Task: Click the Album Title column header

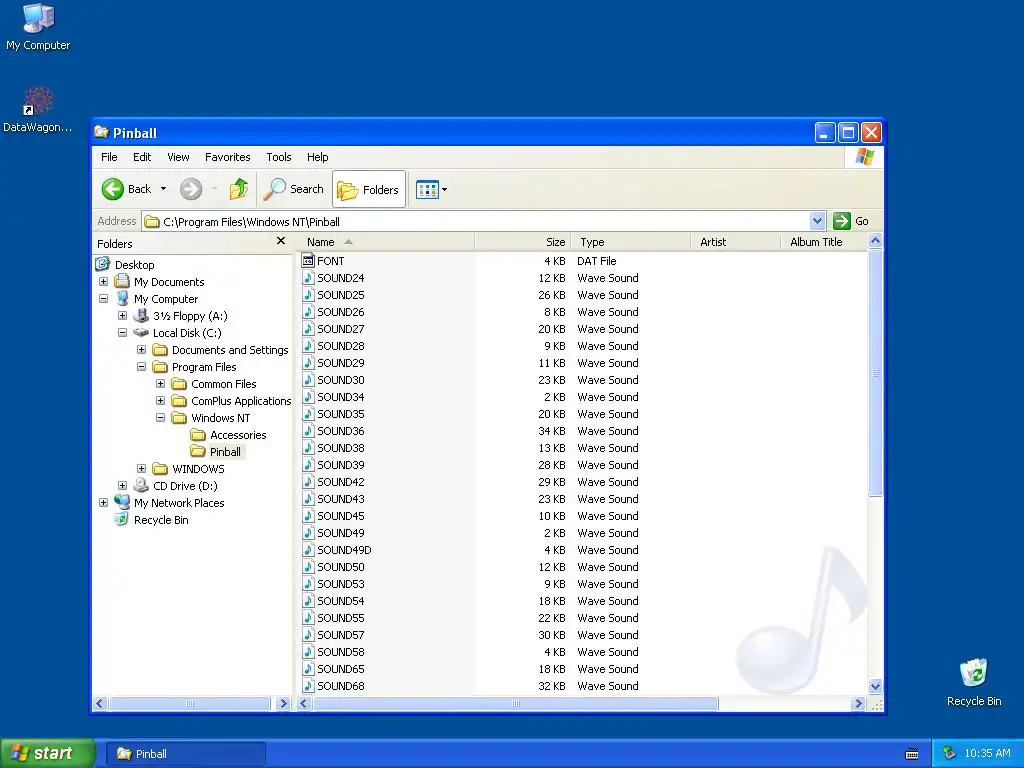Action: coord(824,242)
